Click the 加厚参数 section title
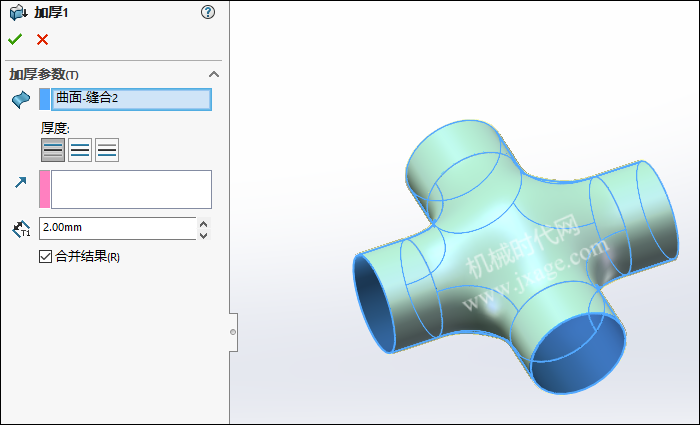Image resolution: width=700 pixels, height=425 pixels. [x=44, y=74]
